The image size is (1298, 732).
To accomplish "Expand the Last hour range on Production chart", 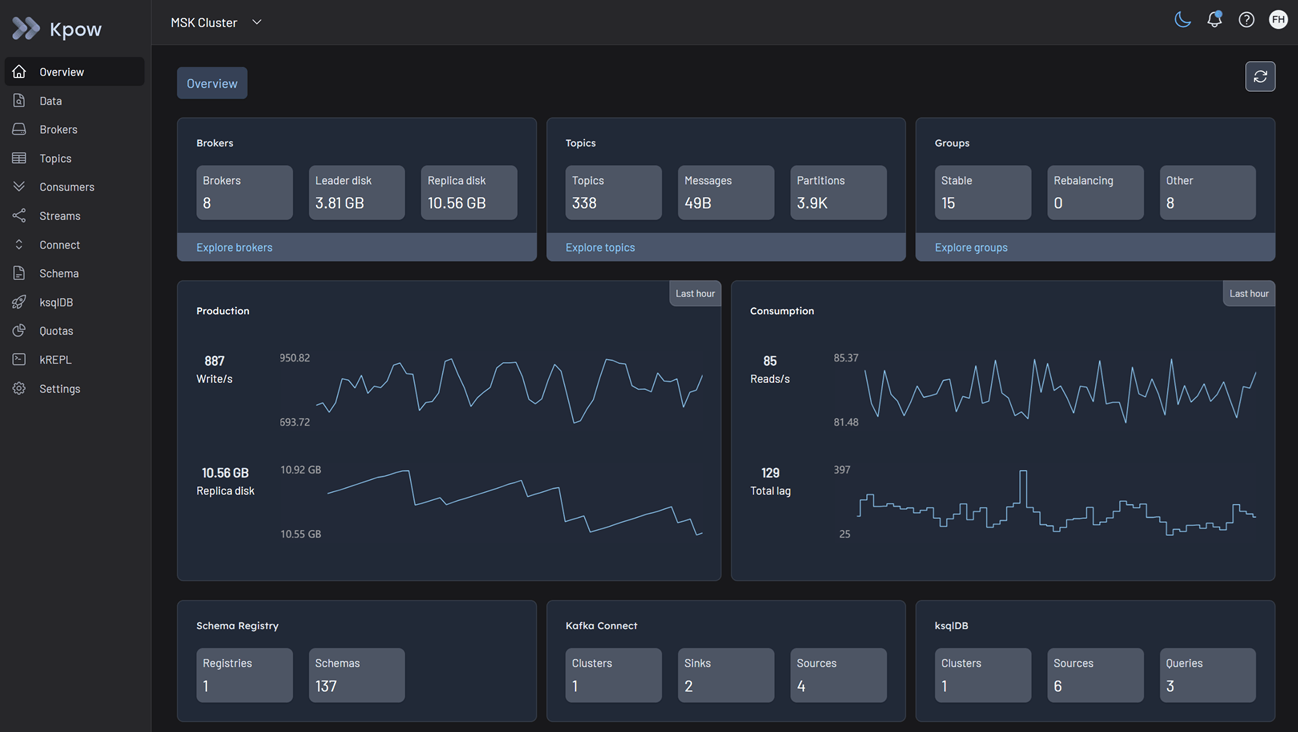I will 694,293.
